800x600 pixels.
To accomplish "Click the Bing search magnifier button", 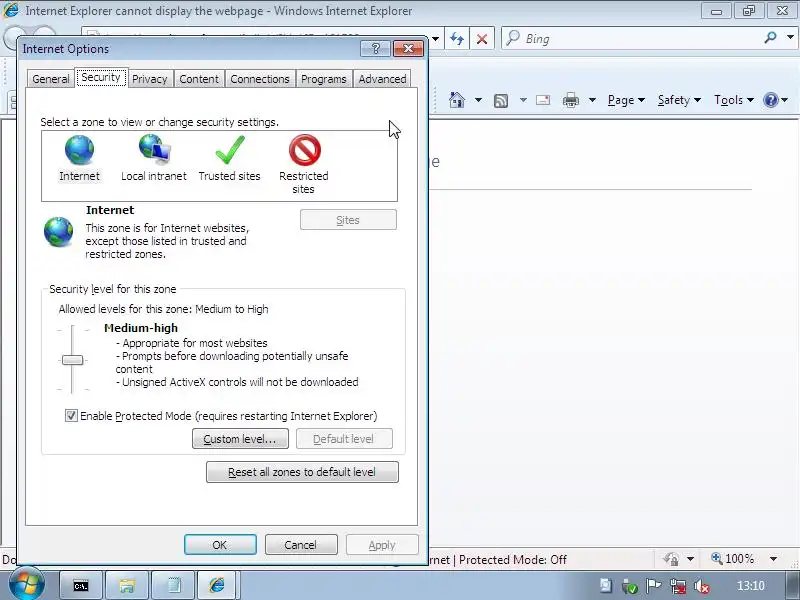I will tap(770, 37).
